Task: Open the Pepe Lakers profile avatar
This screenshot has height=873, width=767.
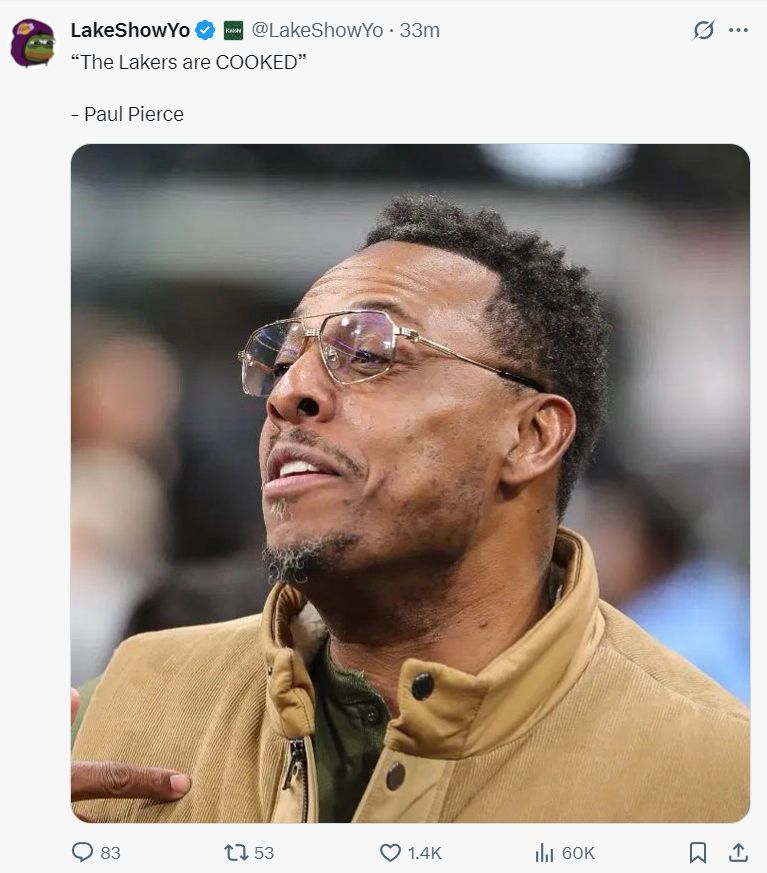Action: (32, 43)
